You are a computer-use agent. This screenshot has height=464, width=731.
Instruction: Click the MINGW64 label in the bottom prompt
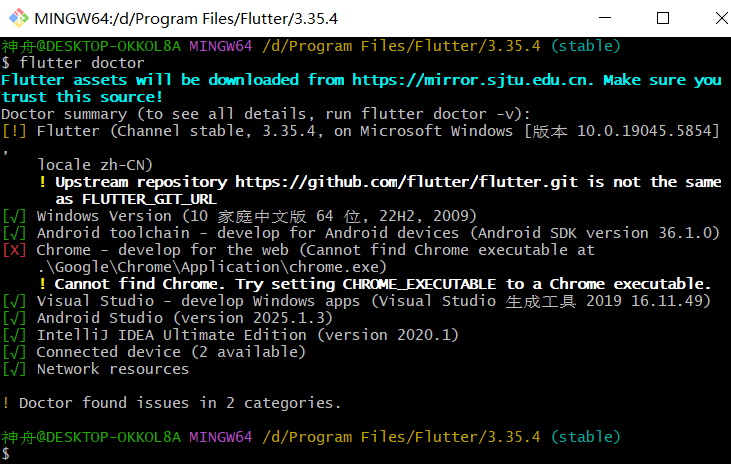pyautogui.click(x=221, y=437)
